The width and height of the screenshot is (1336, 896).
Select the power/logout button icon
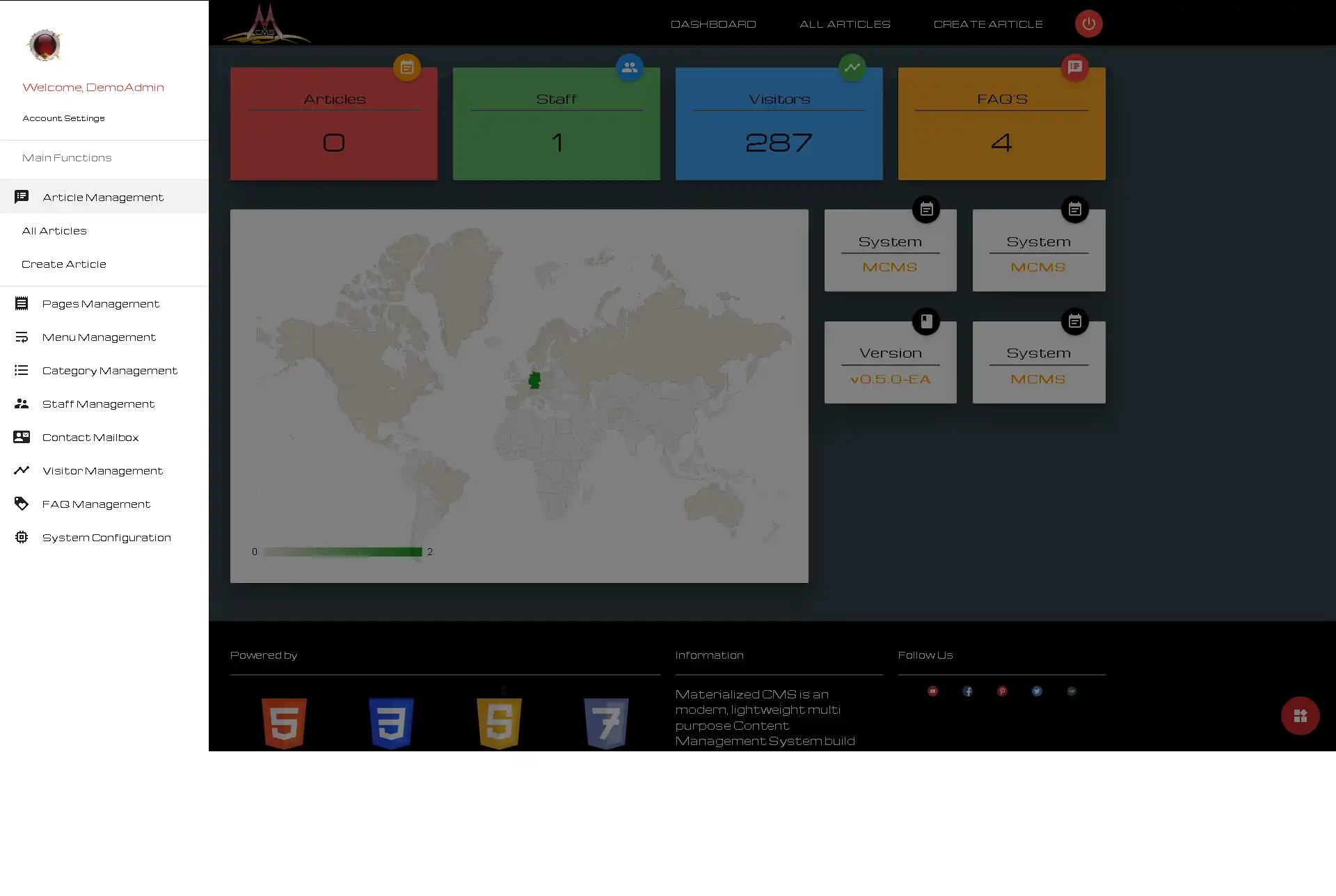(x=1089, y=23)
